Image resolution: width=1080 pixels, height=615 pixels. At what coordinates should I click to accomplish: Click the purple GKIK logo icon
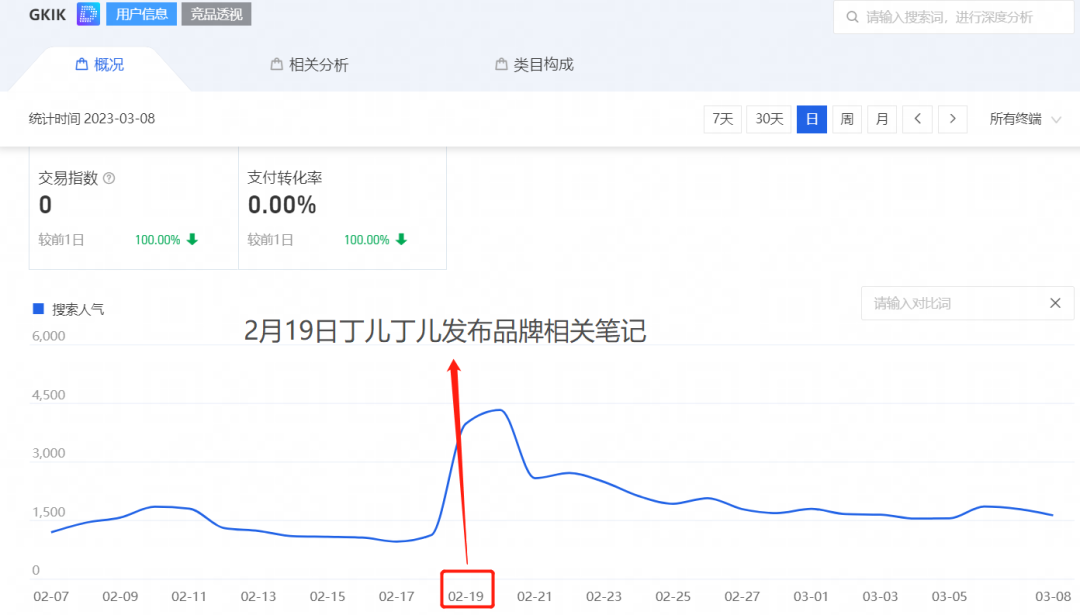(x=88, y=14)
